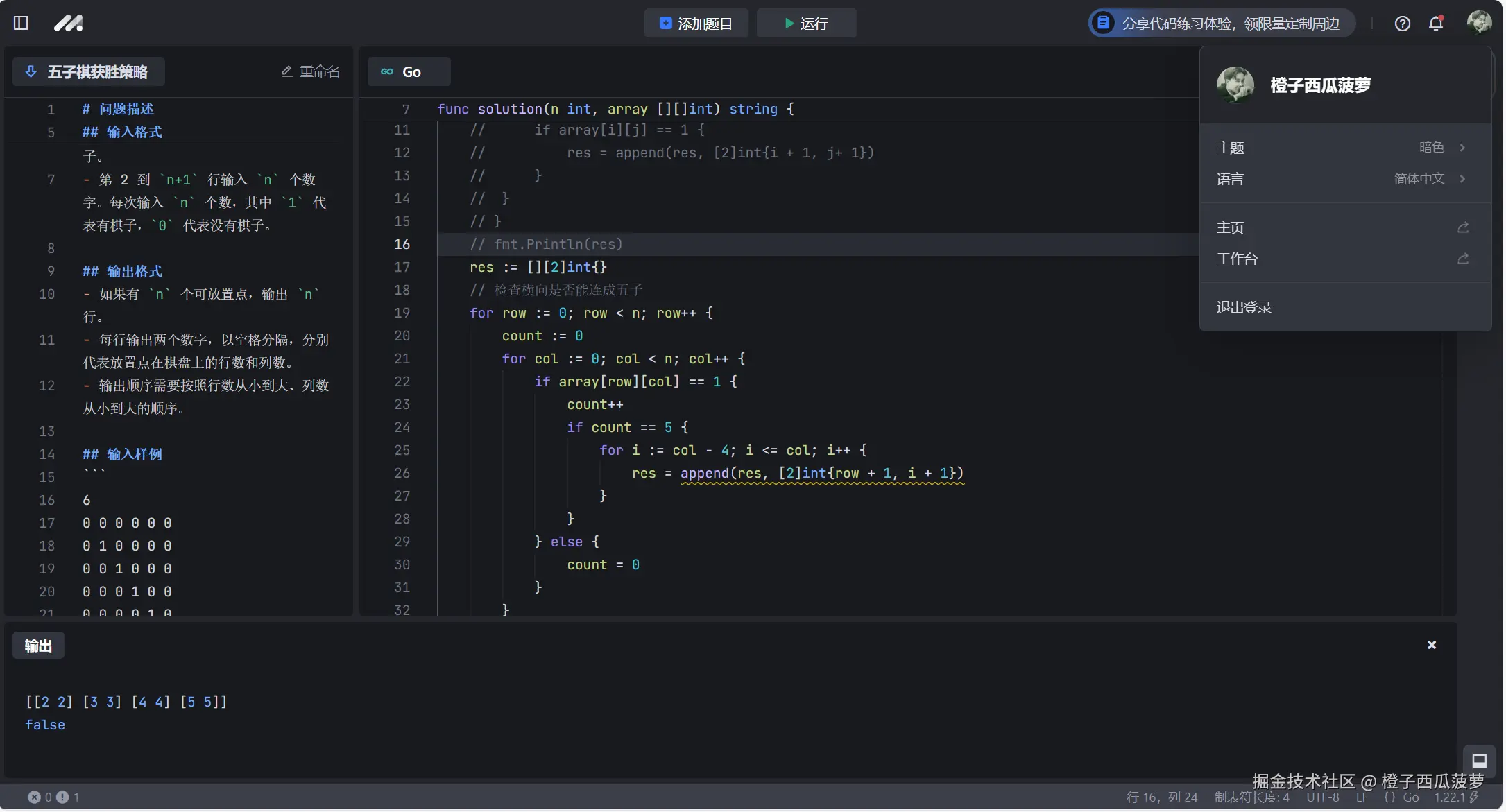Click the chevron beside 简体中文
The height and width of the screenshot is (812, 1506).
tap(1462, 178)
